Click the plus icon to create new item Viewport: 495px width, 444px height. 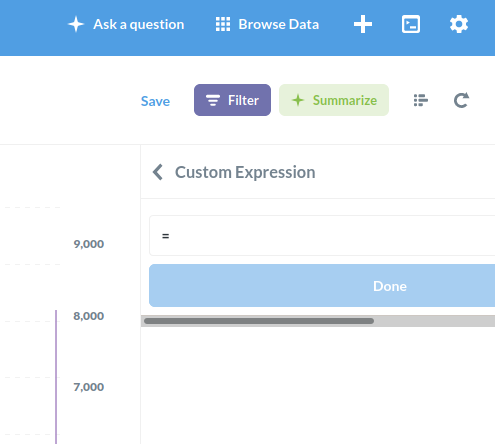363,24
